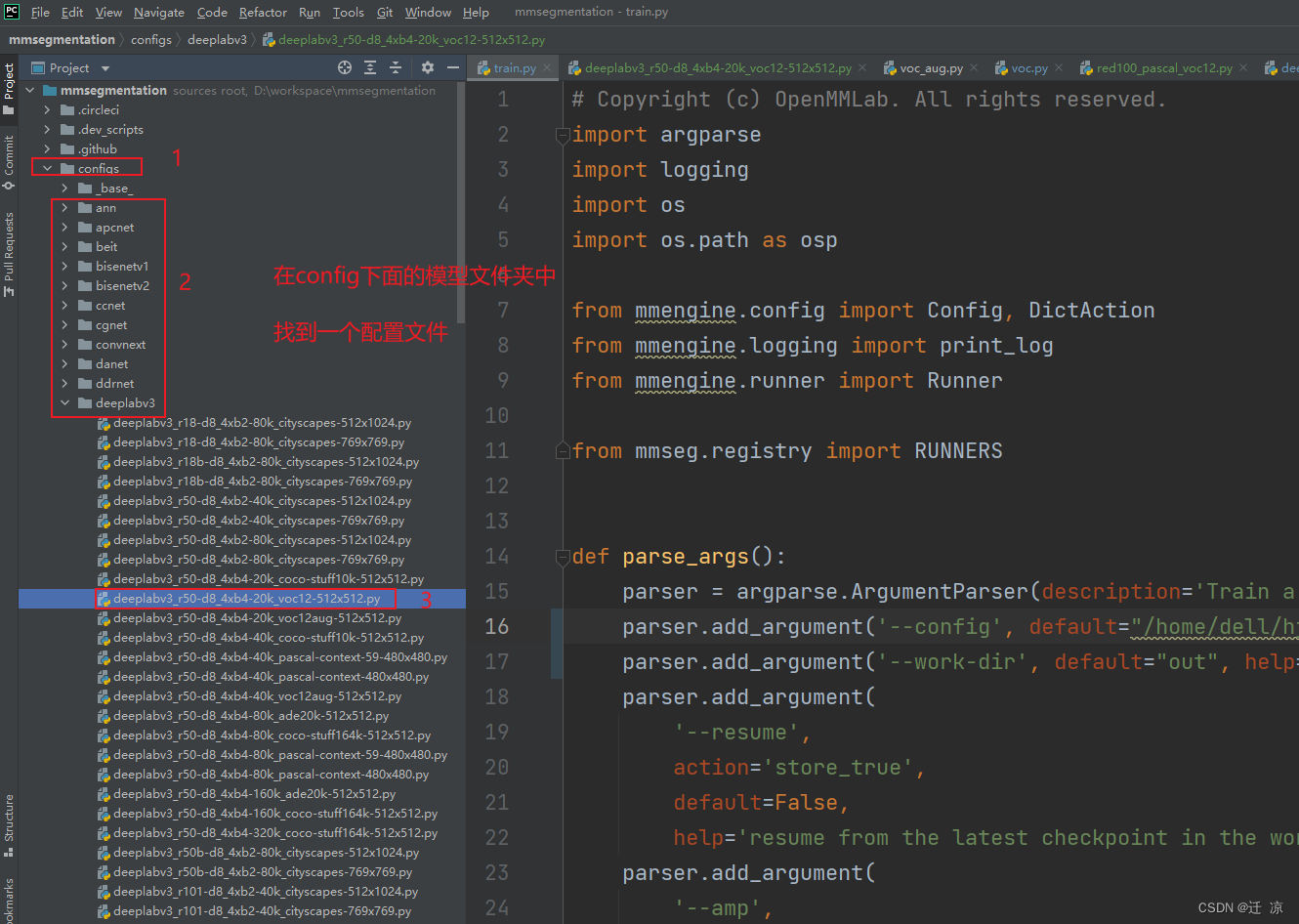Close the voc.py editor tab
This screenshot has height=924, width=1299.
tap(1059, 67)
